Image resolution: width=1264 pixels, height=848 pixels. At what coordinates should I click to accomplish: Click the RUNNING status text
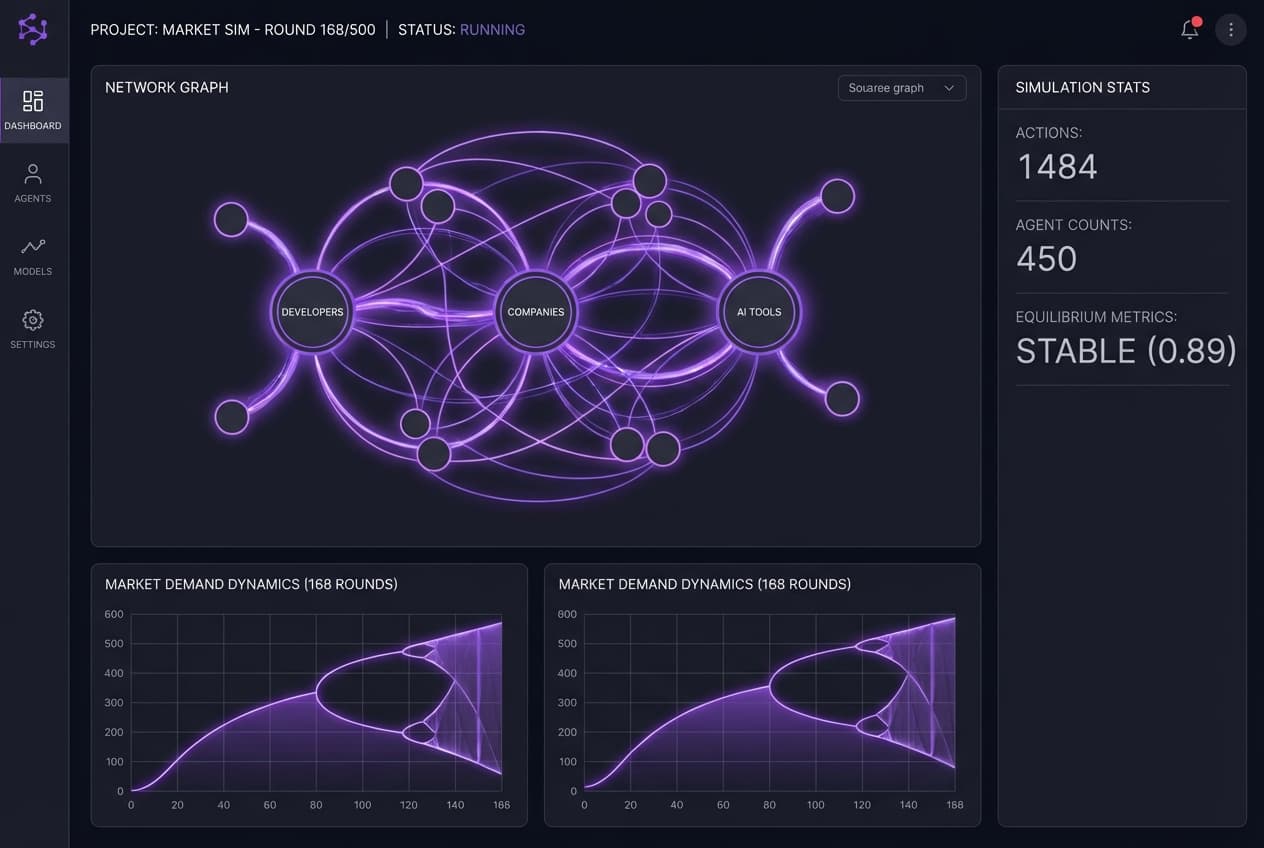click(x=492, y=29)
